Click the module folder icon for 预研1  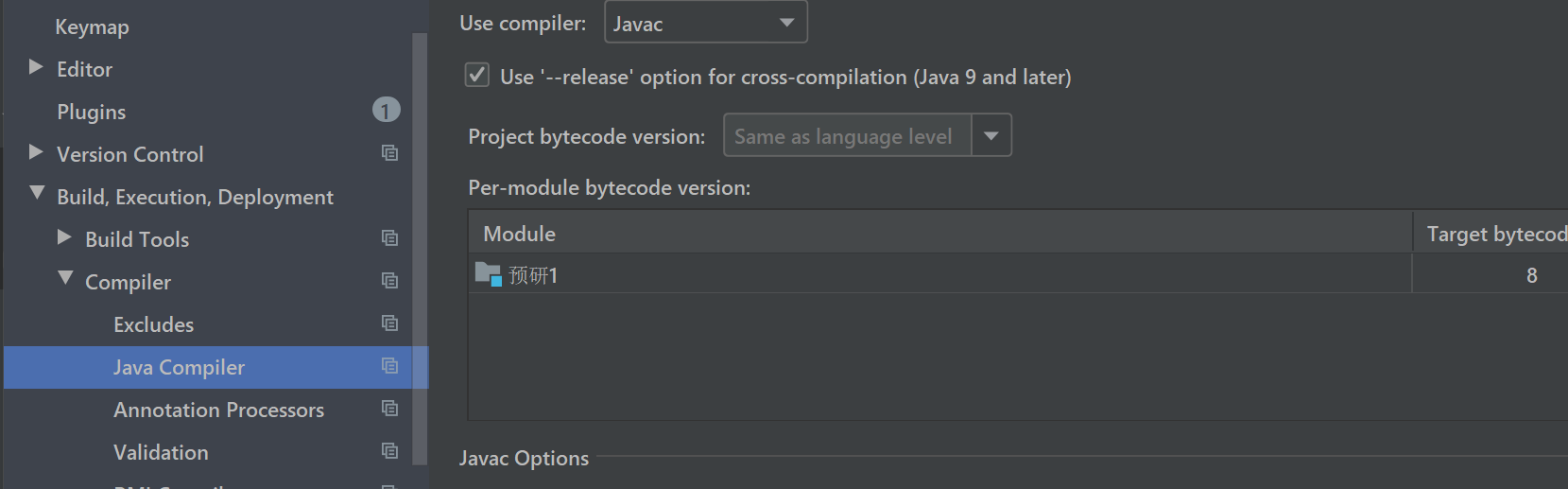(488, 274)
